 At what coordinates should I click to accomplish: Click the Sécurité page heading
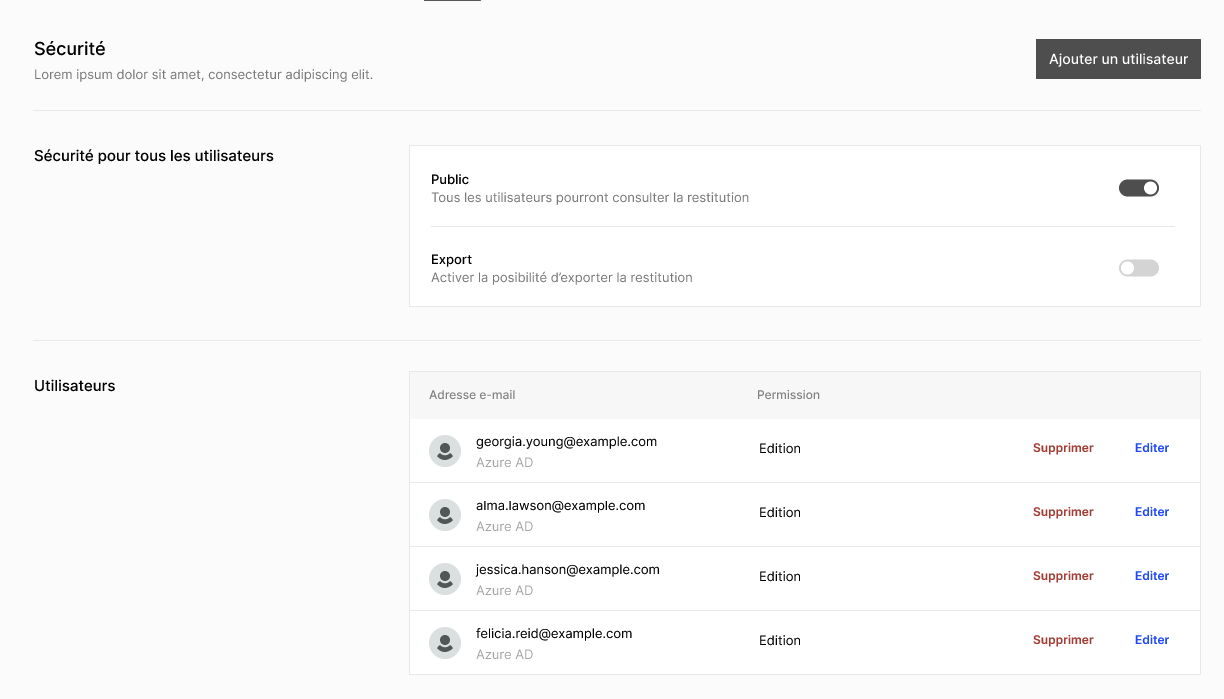(x=70, y=49)
